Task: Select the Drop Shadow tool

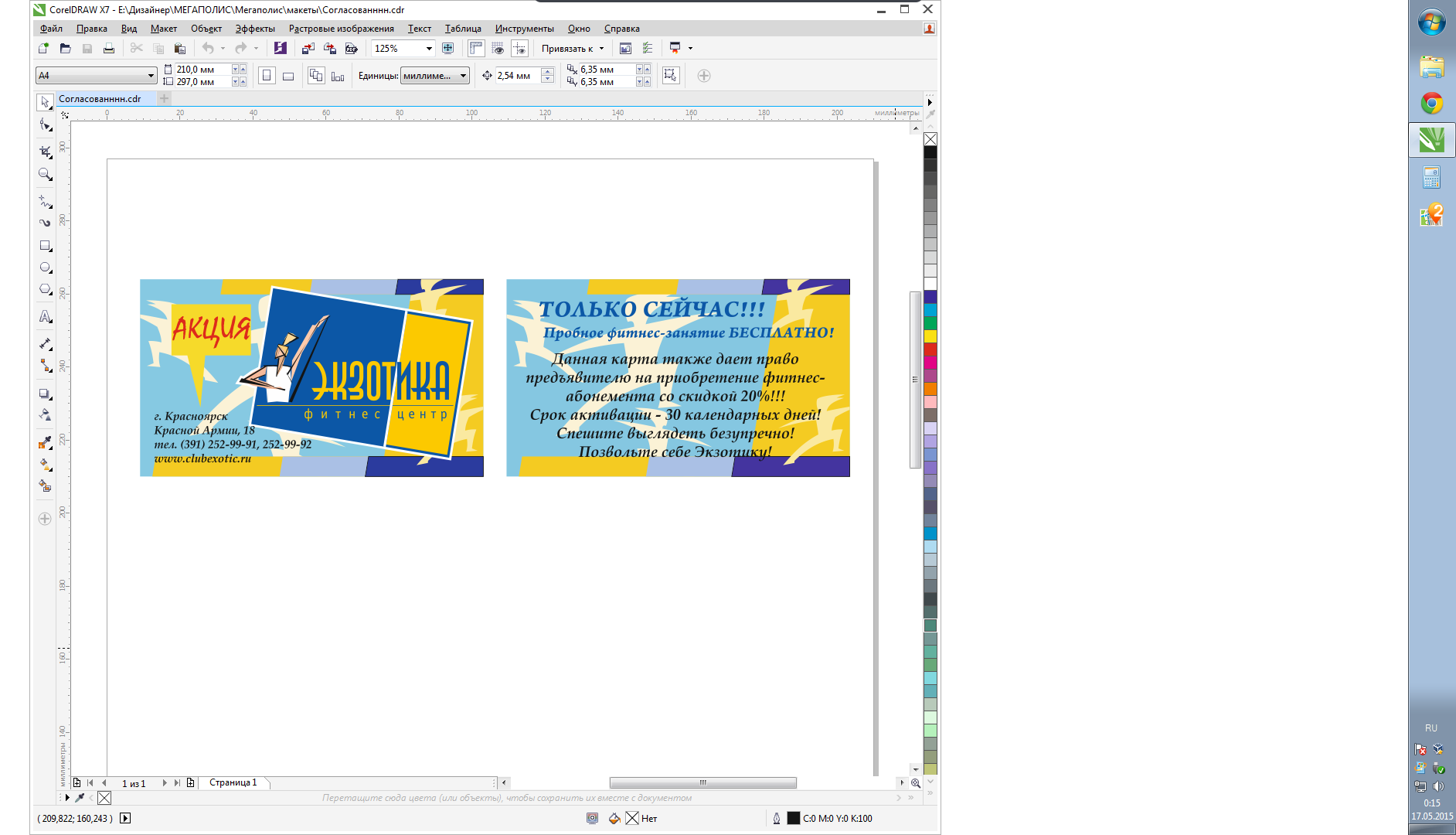Action: coord(45,394)
